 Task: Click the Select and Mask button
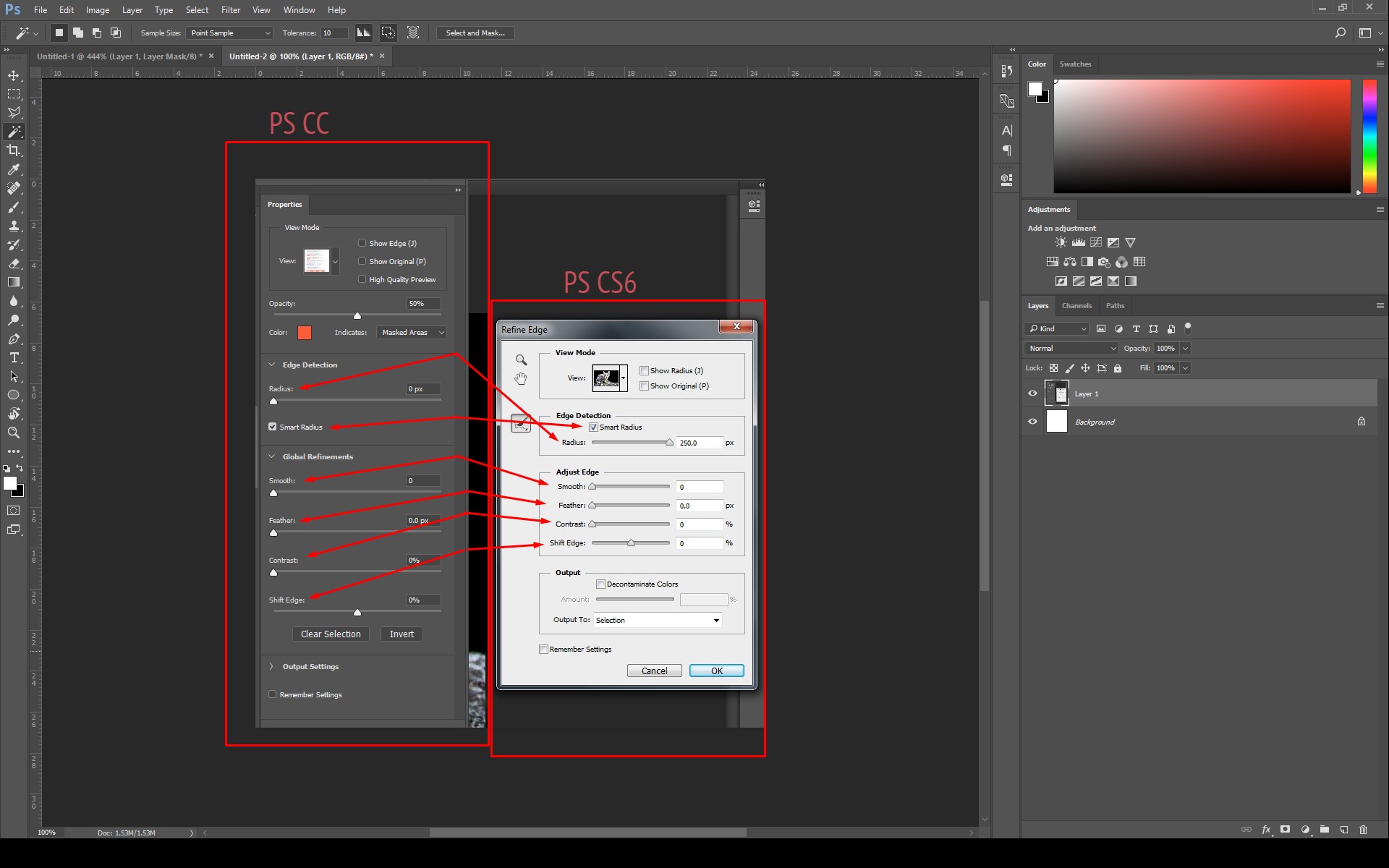(475, 33)
